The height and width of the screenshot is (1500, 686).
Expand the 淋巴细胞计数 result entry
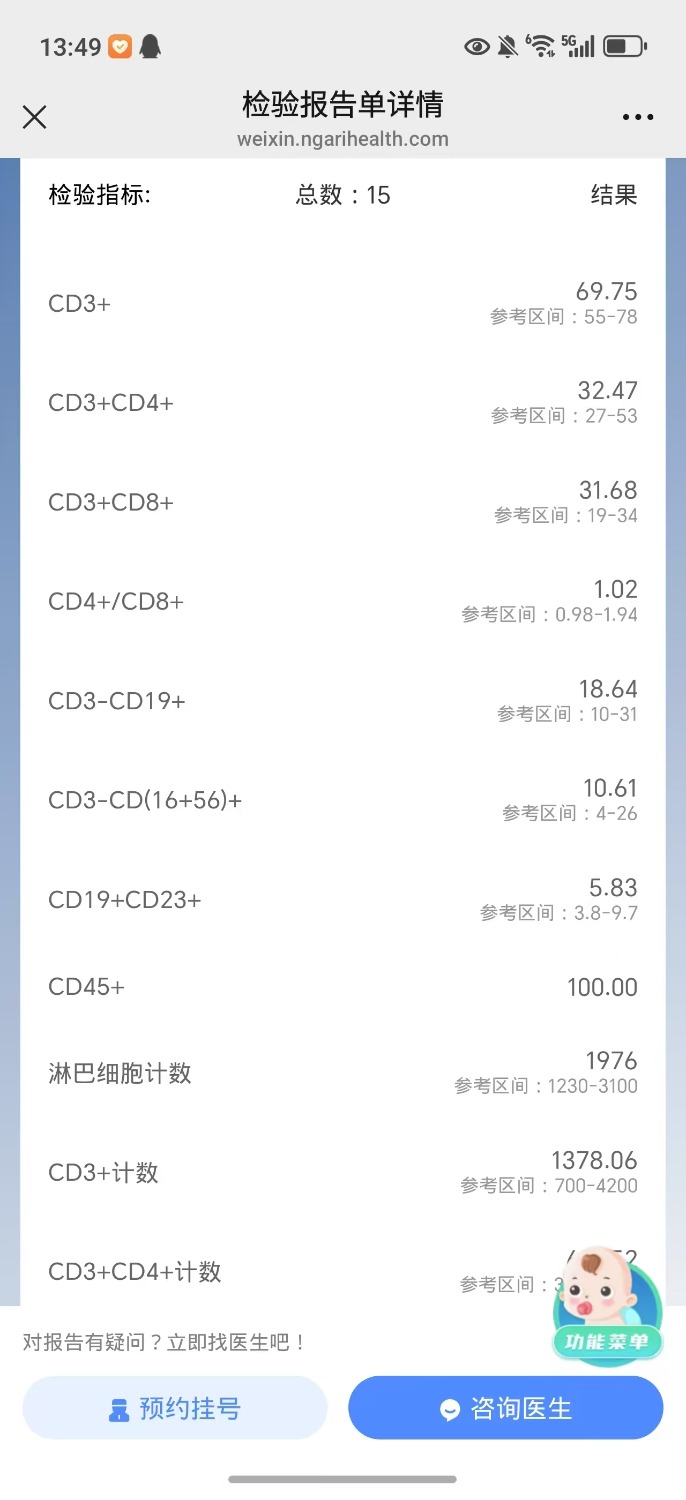(343, 1072)
